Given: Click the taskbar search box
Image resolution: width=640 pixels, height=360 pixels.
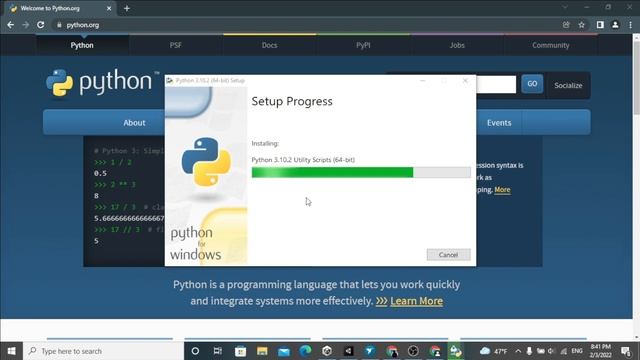Looking at the screenshot, I should pos(104,351).
